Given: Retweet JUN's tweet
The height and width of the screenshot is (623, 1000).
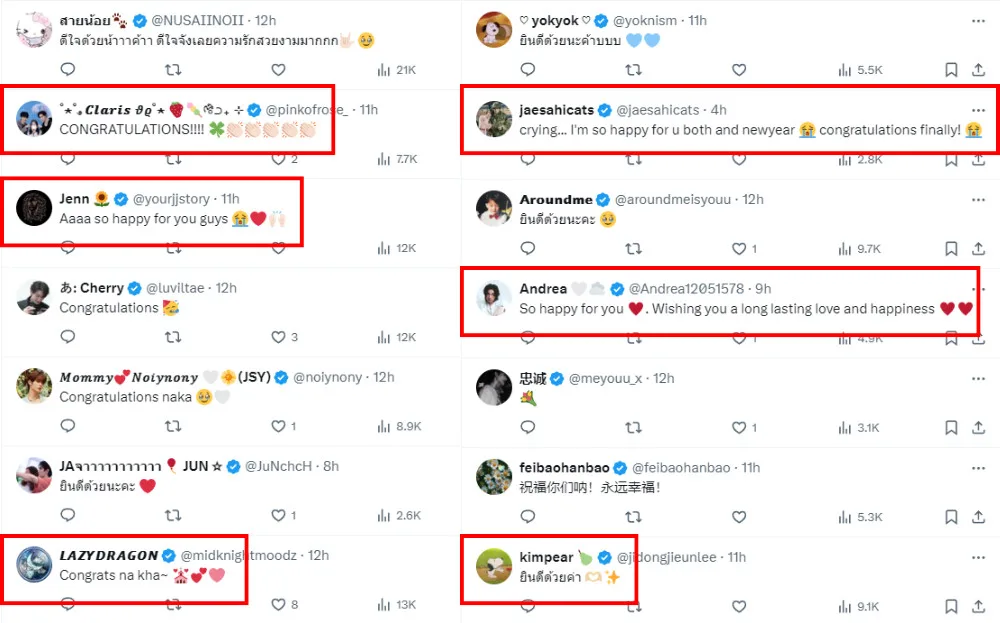Looking at the screenshot, I should pyautogui.click(x=173, y=515).
